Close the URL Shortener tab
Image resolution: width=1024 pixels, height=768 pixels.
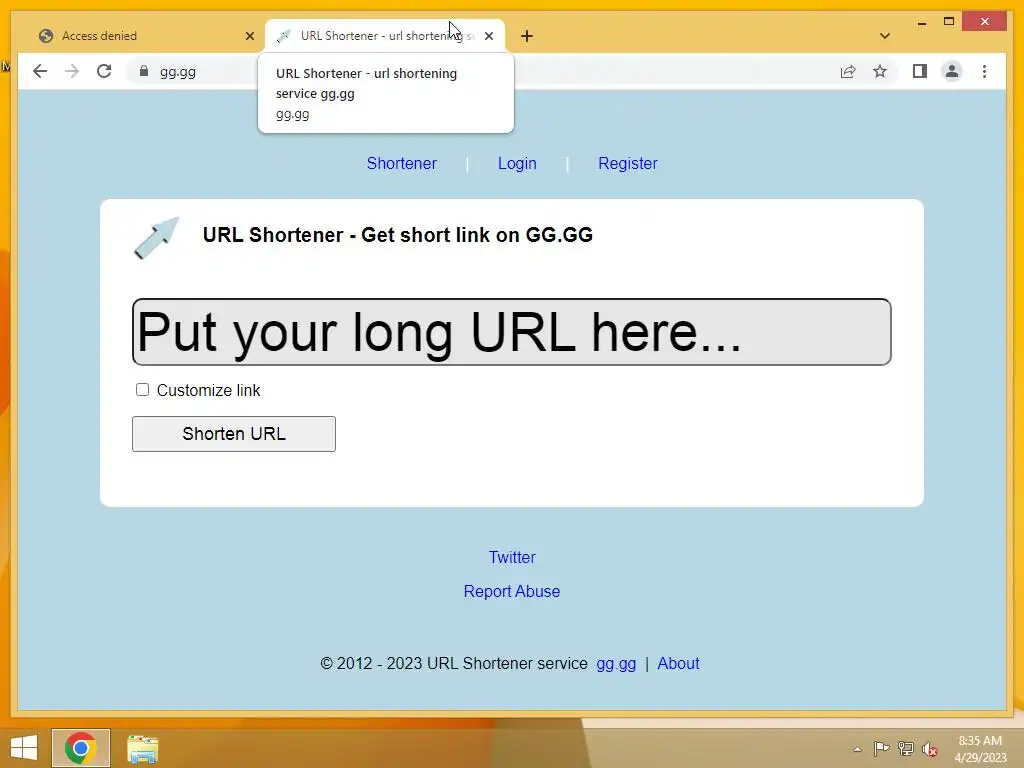click(489, 36)
